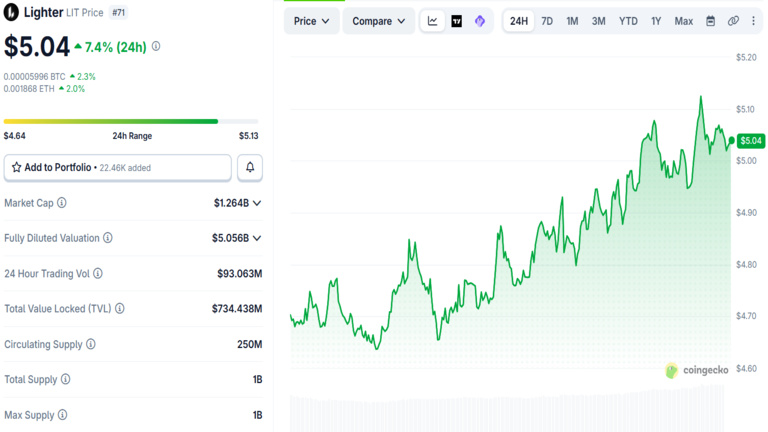Expand the Market Cap chevron
The image size is (768, 432).
pos(257,203)
